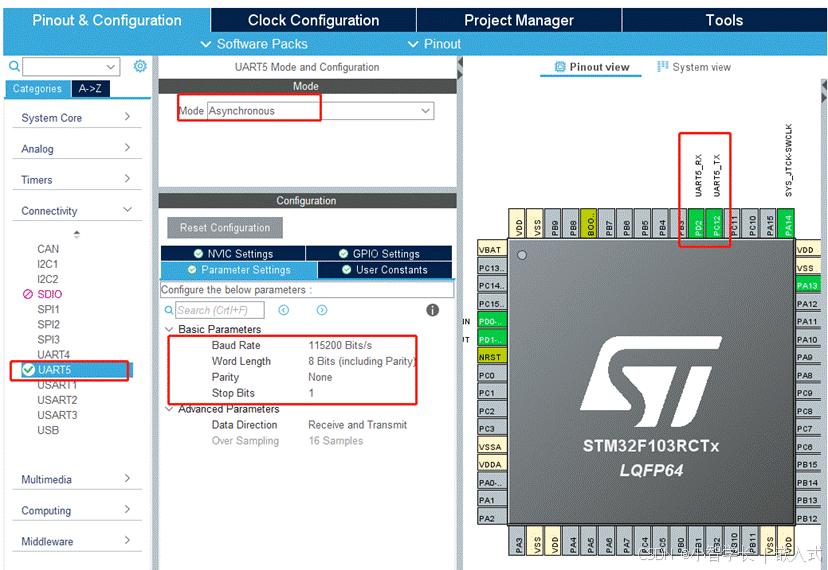Expand the Software Packs menu
This screenshot has width=828, height=570.
[254, 44]
